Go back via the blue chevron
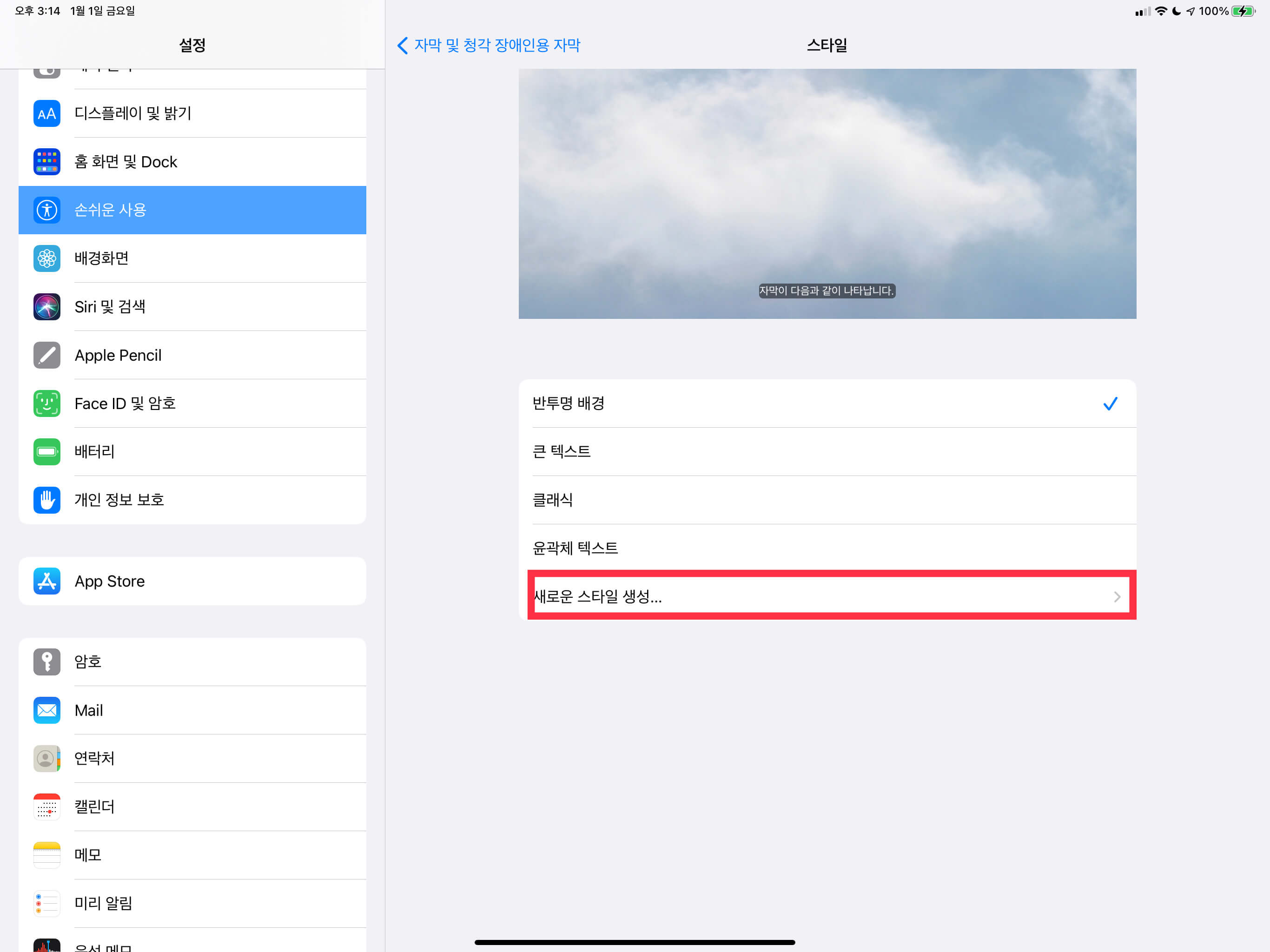The height and width of the screenshot is (952, 1270). (403, 46)
